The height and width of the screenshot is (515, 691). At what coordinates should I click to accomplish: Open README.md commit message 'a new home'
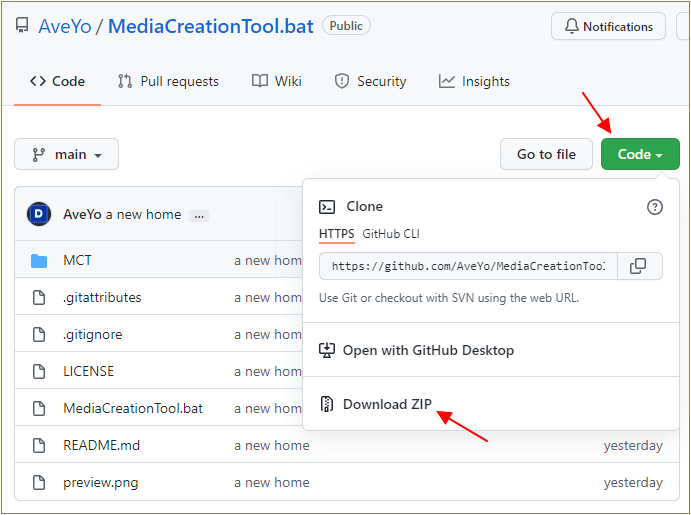point(271,445)
